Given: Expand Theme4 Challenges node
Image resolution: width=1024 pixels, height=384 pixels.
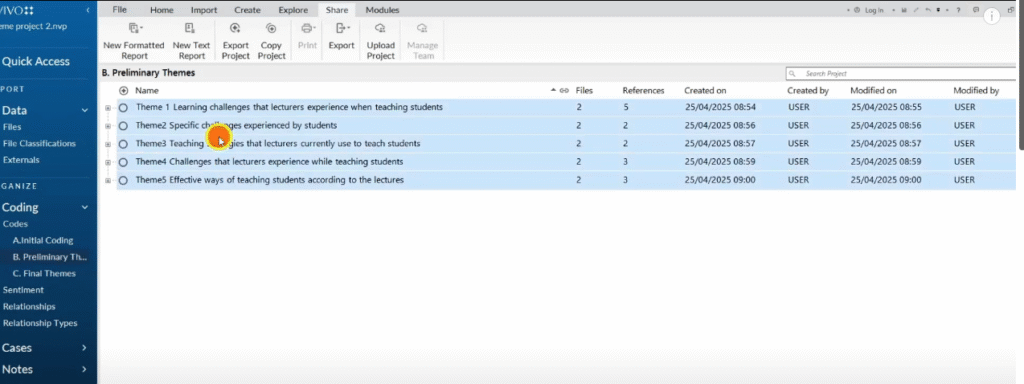Looking at the screenshot, I should coord(108,163).
